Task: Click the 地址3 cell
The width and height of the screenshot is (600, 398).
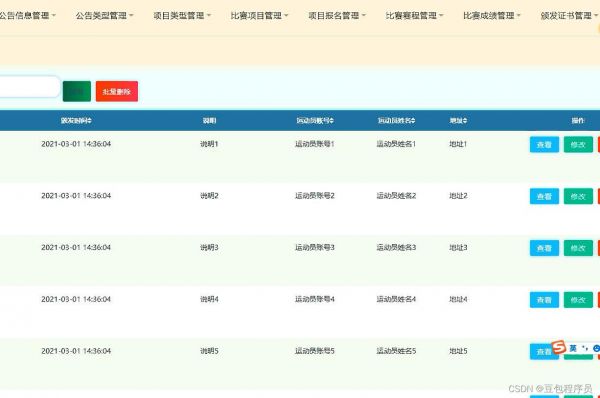Action: click(x=458, y=247)
